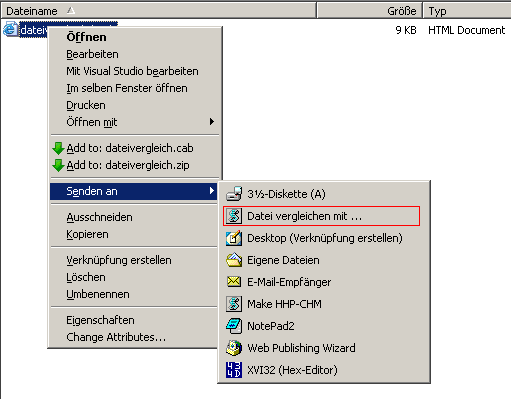Viewport: 511px width, 399px height.
Task: Select Datei vergleichen mit … entry
Action: tap(324, 216)
